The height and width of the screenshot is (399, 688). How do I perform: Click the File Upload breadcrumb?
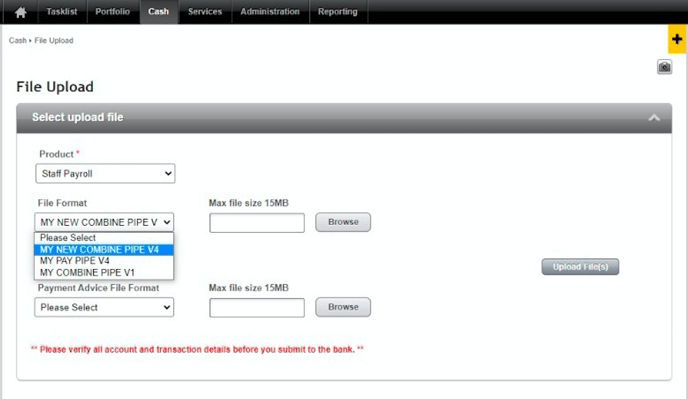pos(54,40)
